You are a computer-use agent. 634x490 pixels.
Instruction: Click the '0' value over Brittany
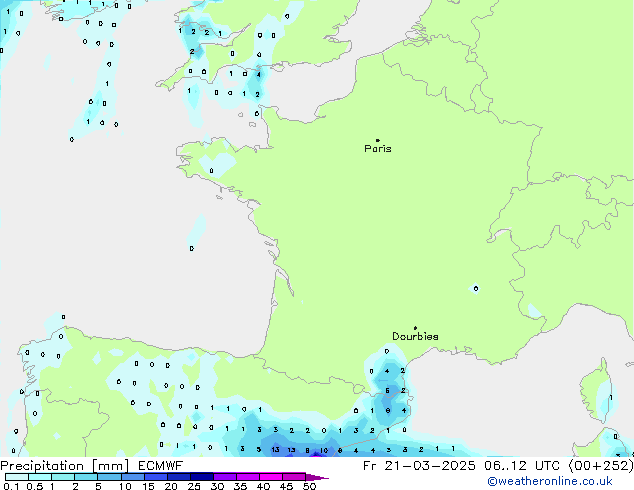point(211,171)
